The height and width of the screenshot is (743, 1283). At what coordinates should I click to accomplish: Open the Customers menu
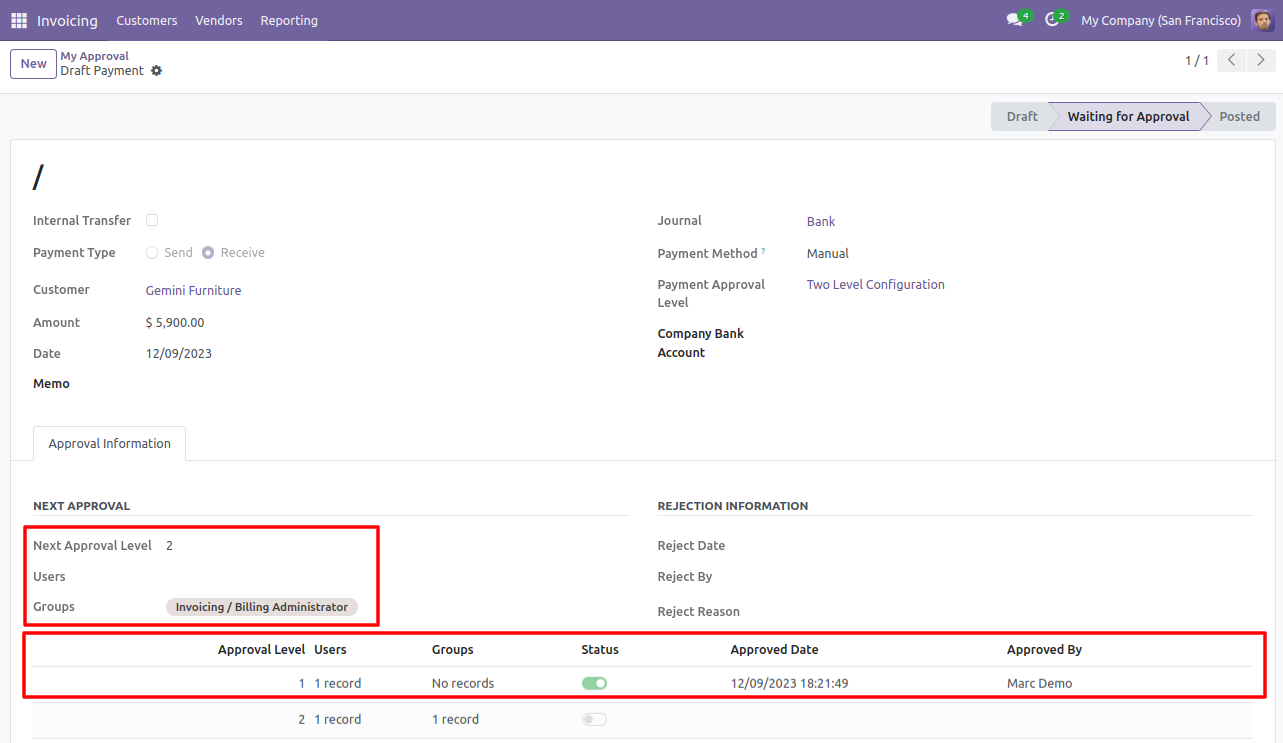coord(146,20)
